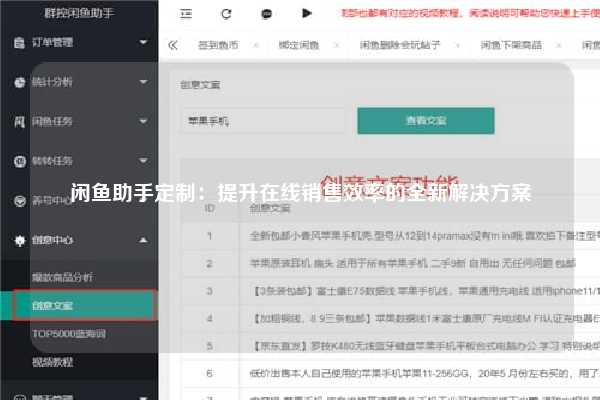The height and width of the screenshot is (400, 600).
Task: Expand the 订单管理 menu arrow
Action: (x=143, y=42)
